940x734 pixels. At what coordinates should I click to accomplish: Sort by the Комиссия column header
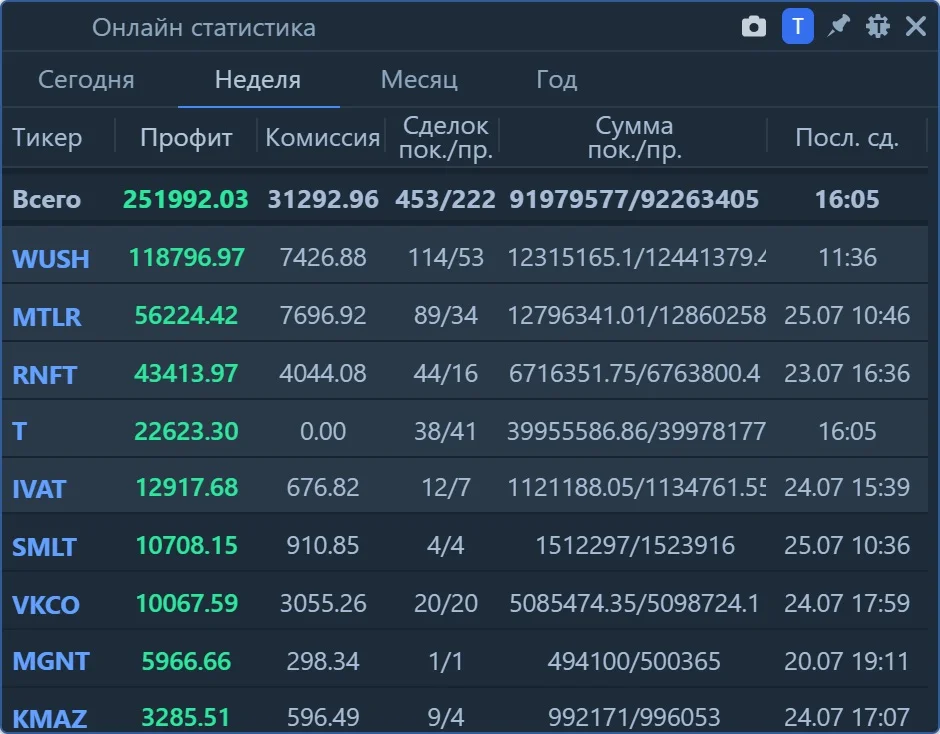click(322, 137)
